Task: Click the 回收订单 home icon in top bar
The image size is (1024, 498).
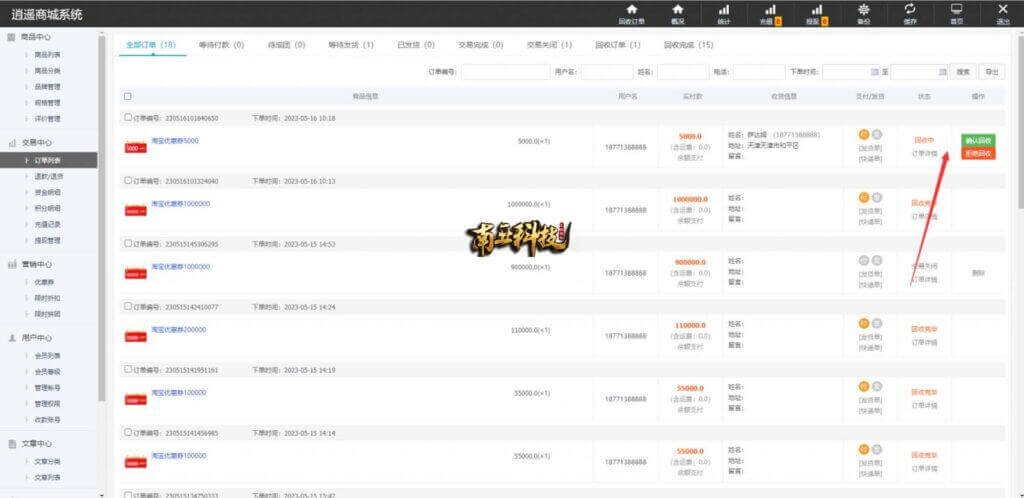Action: [631, 13]
